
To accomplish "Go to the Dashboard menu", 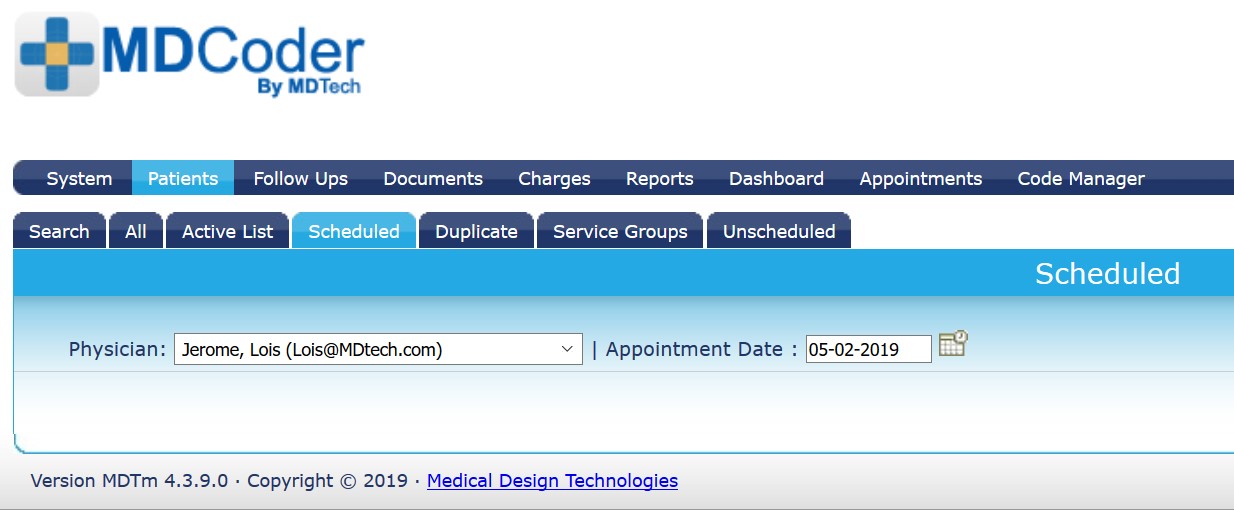I will click(776, 178).
